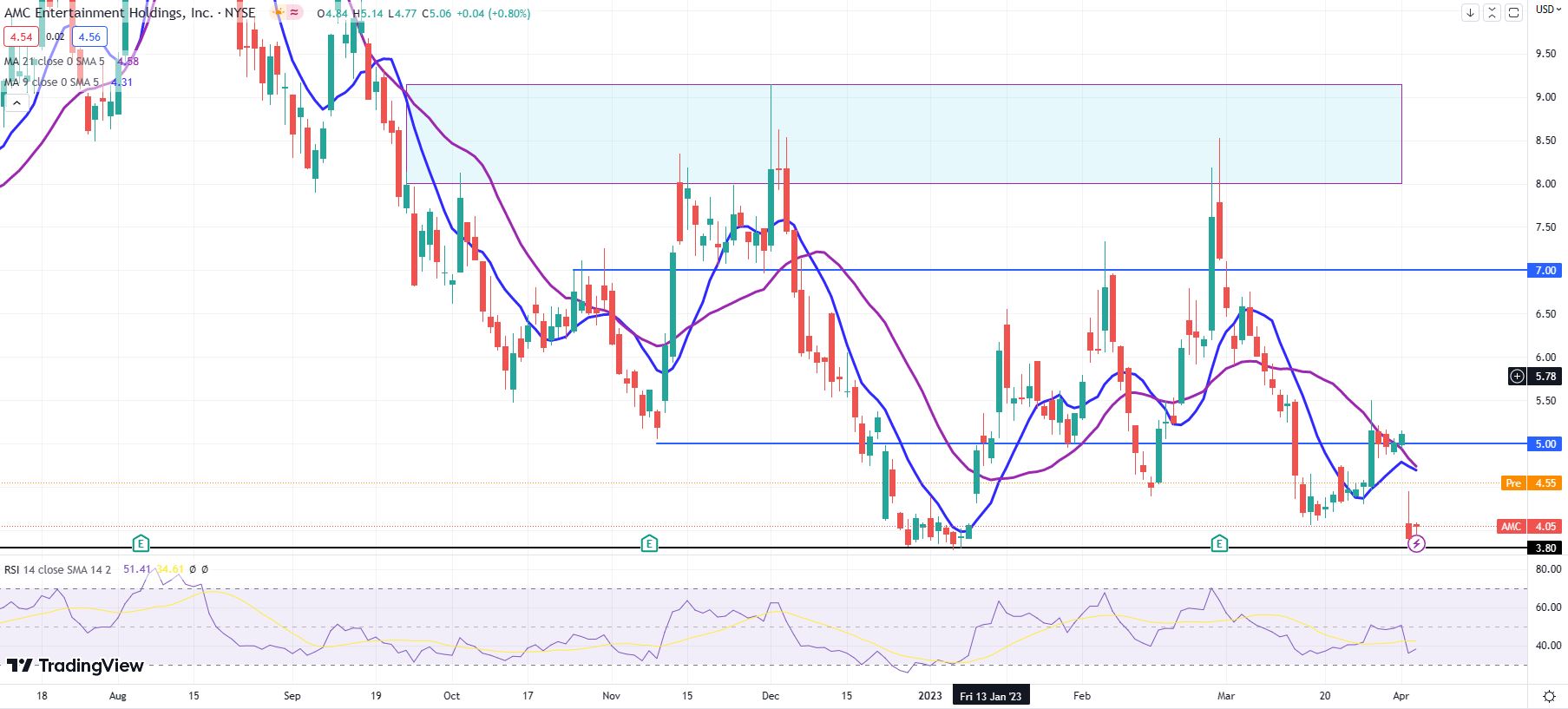Click the pink approximately-equal data status badge
The height and width of the screenshot is (709, 1568).
click(295, 13)
